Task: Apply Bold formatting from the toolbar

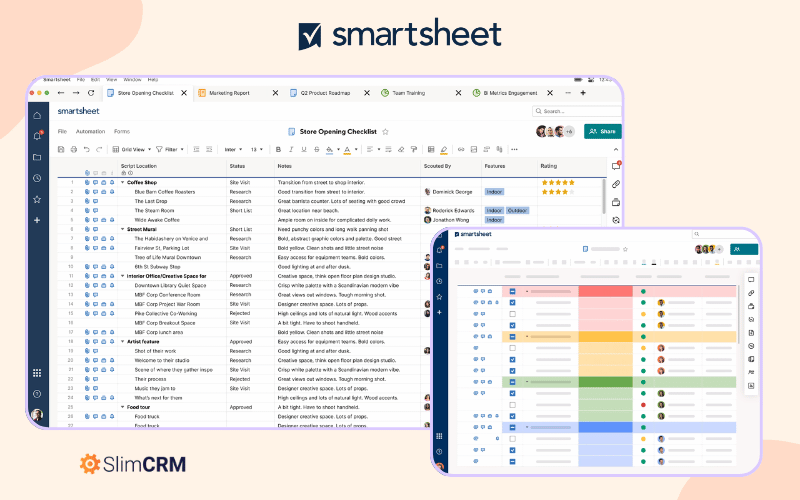Action: [278, 149]
